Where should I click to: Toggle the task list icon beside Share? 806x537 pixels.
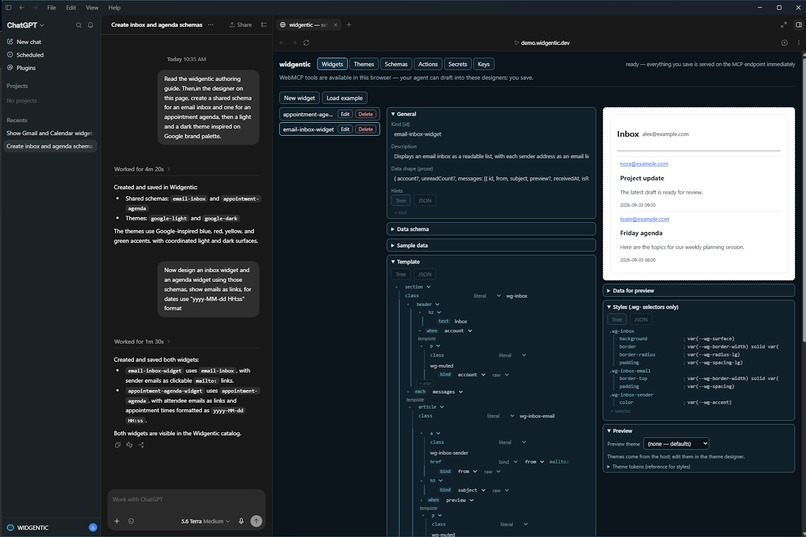click(x=264, y=25)
